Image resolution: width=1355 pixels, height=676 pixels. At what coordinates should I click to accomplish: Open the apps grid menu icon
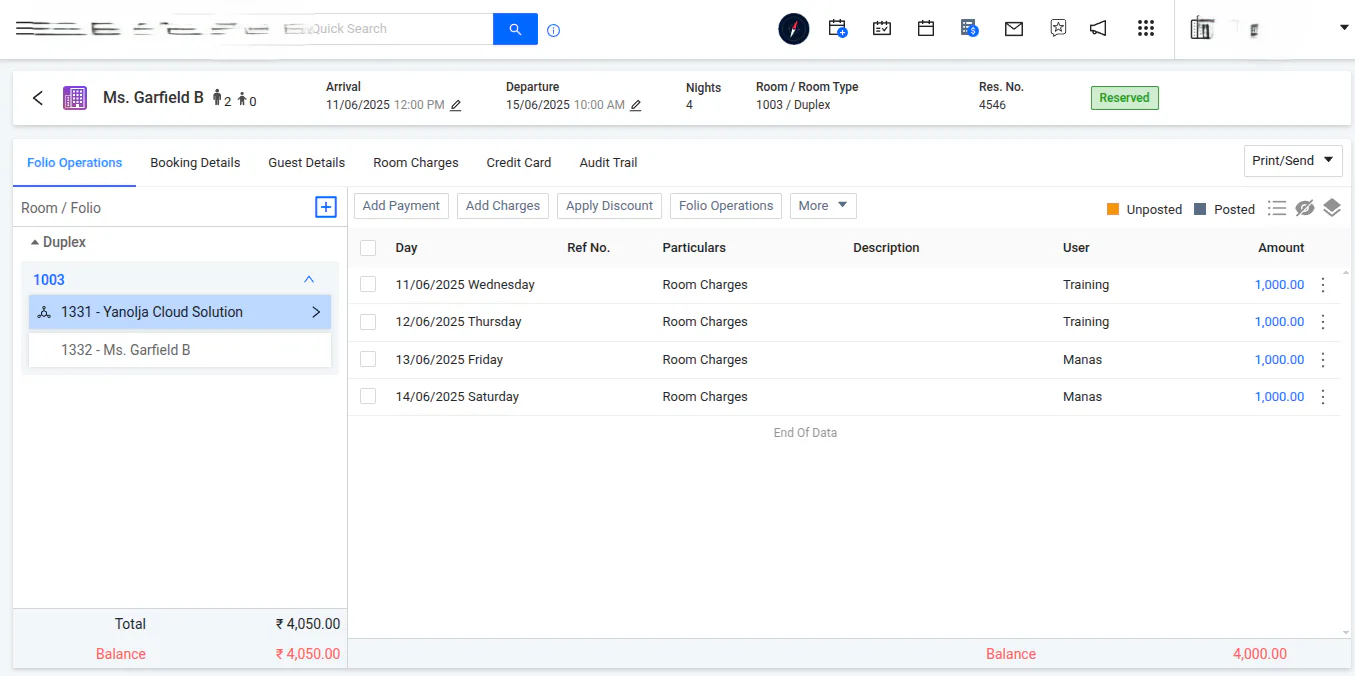pyautogui.click(x=1146, y=29)
